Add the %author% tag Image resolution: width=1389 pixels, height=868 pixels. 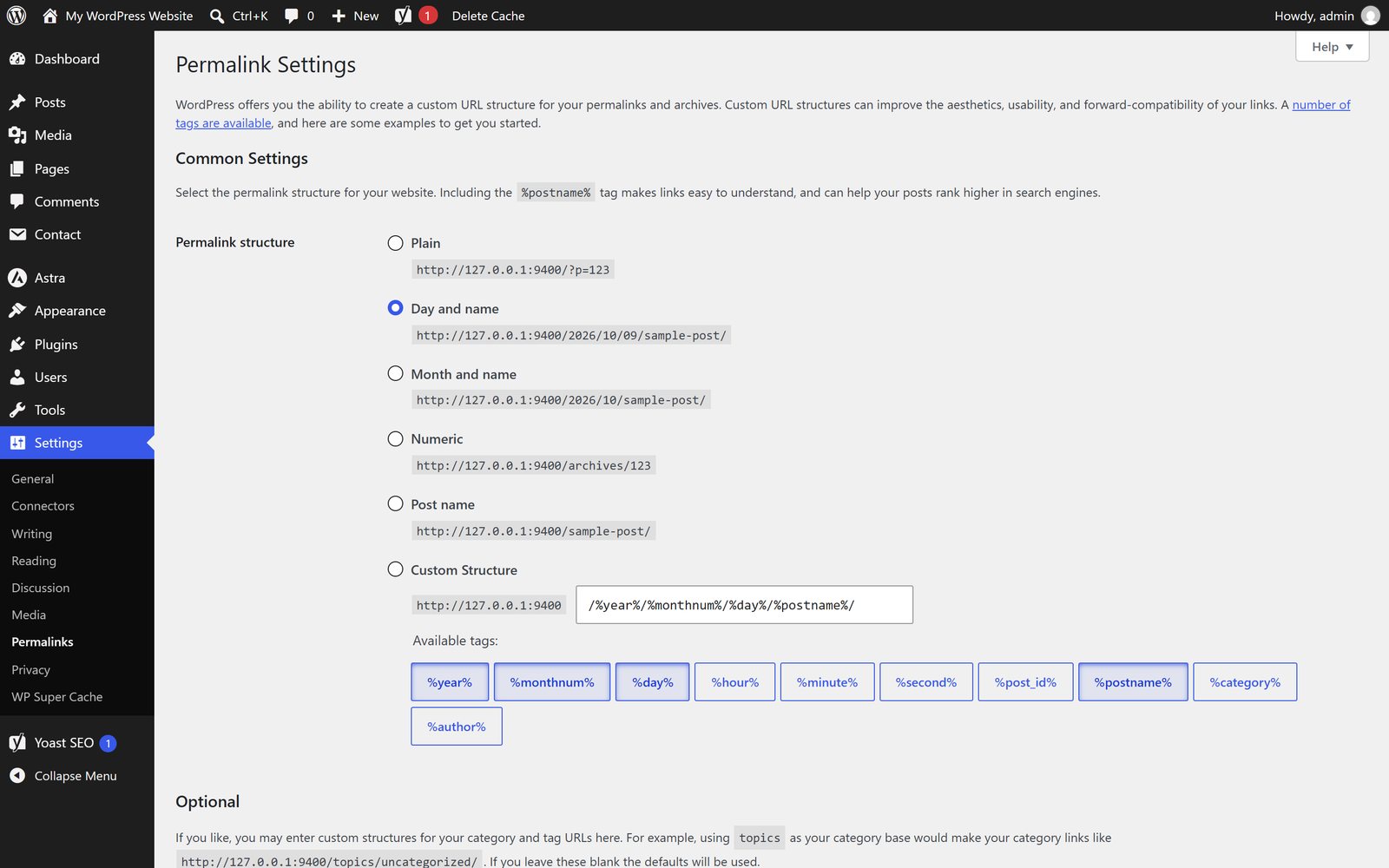[x=457, y=727]
